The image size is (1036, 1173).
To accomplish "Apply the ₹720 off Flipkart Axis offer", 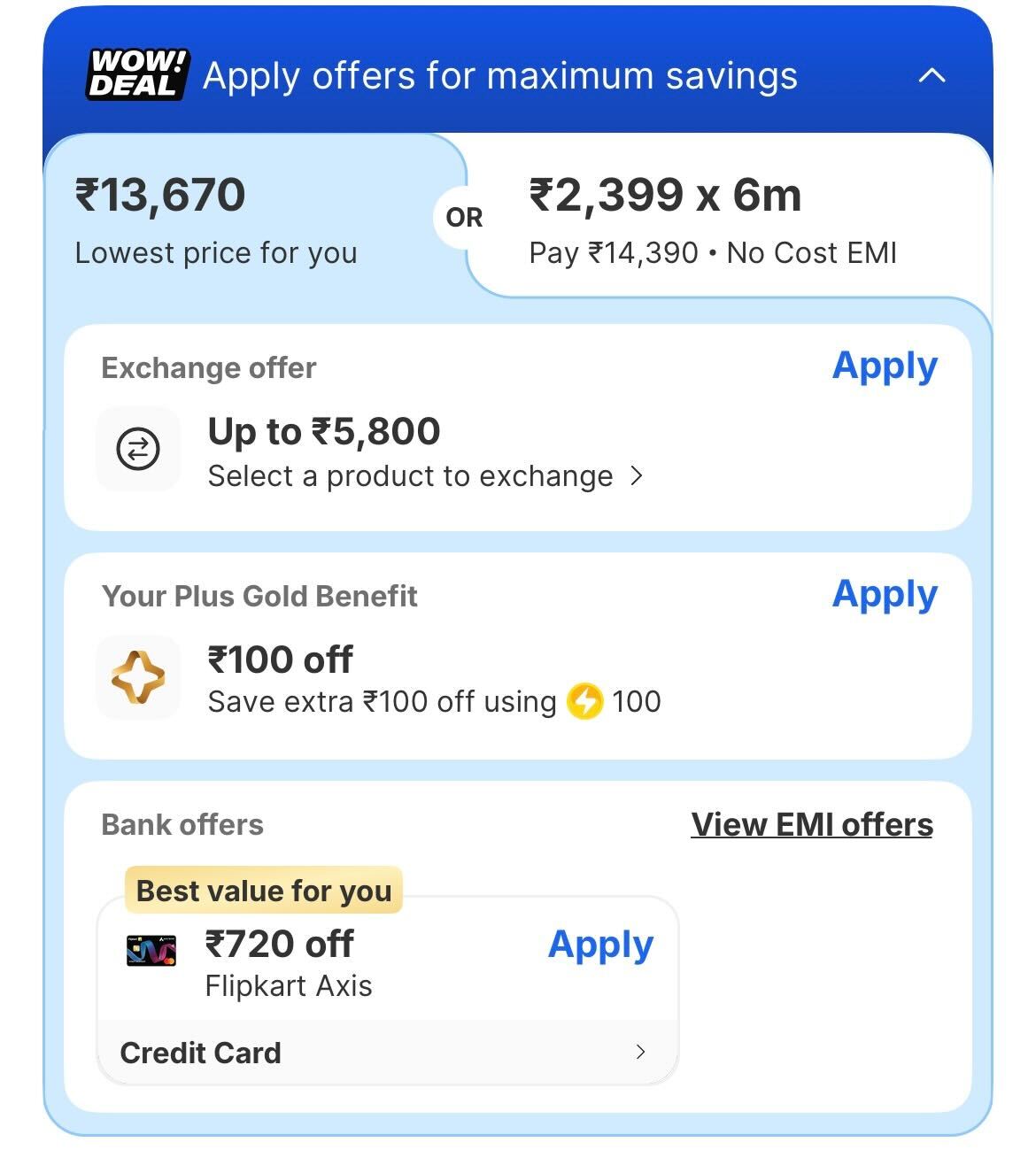I will point(600,945).
